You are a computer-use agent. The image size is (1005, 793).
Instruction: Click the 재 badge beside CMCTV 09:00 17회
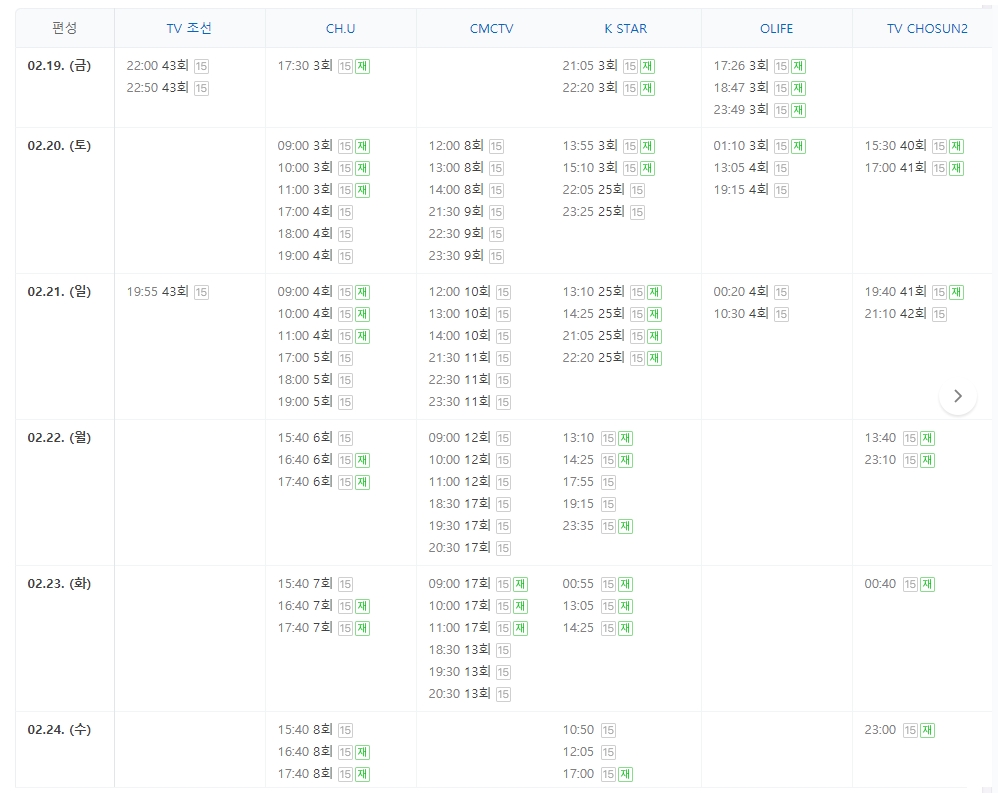(x=520, y=584)
